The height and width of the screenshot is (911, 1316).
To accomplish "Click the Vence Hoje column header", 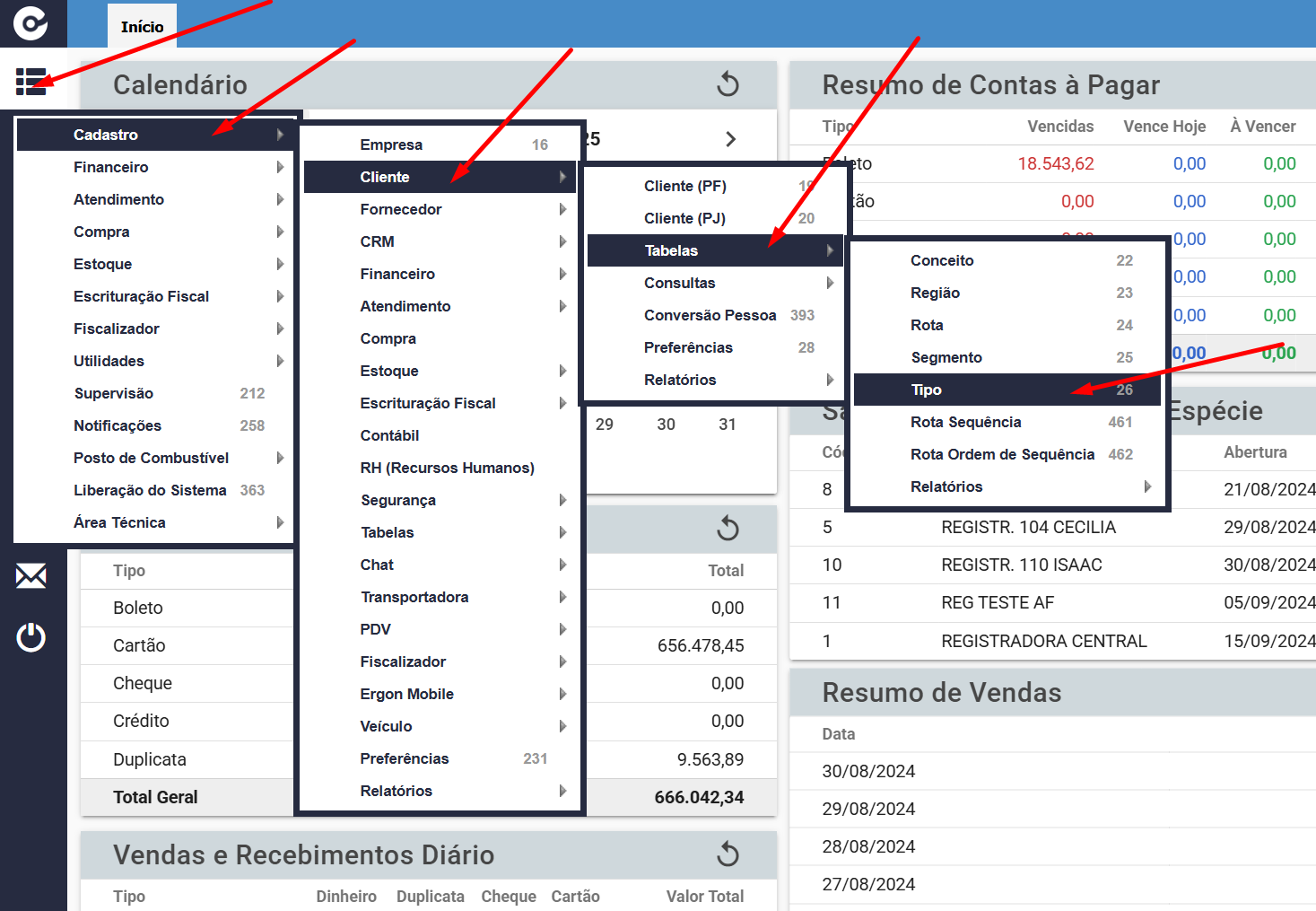I will coord(1164,127).
